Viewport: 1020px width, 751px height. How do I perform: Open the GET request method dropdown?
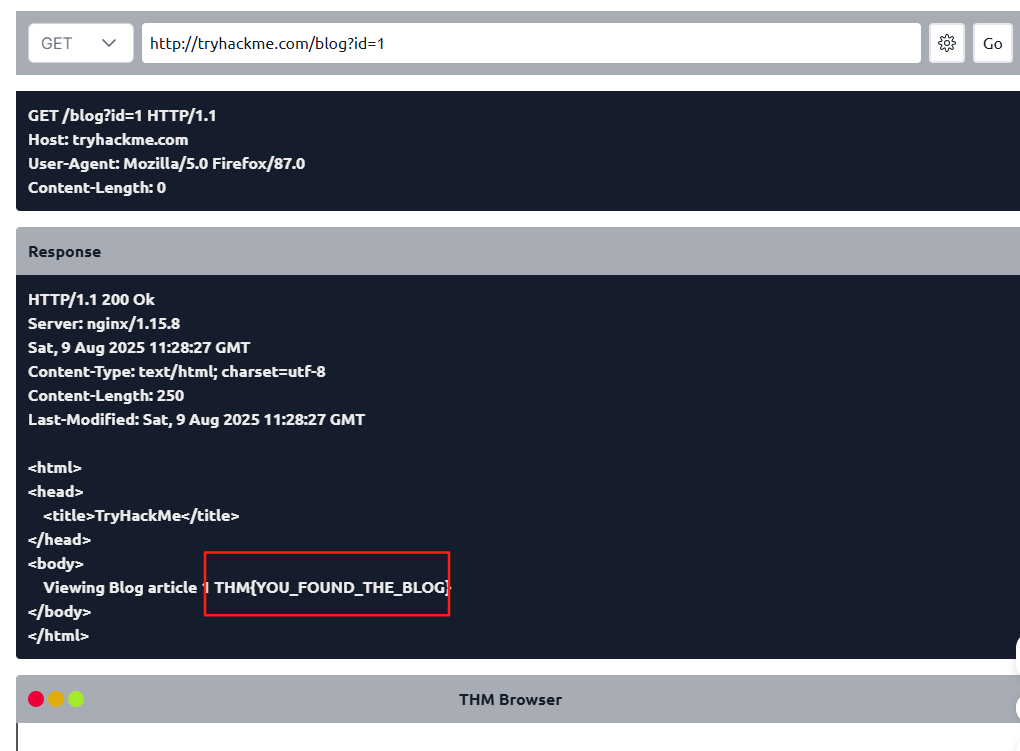pyautogui.click(x=81, y=44)
